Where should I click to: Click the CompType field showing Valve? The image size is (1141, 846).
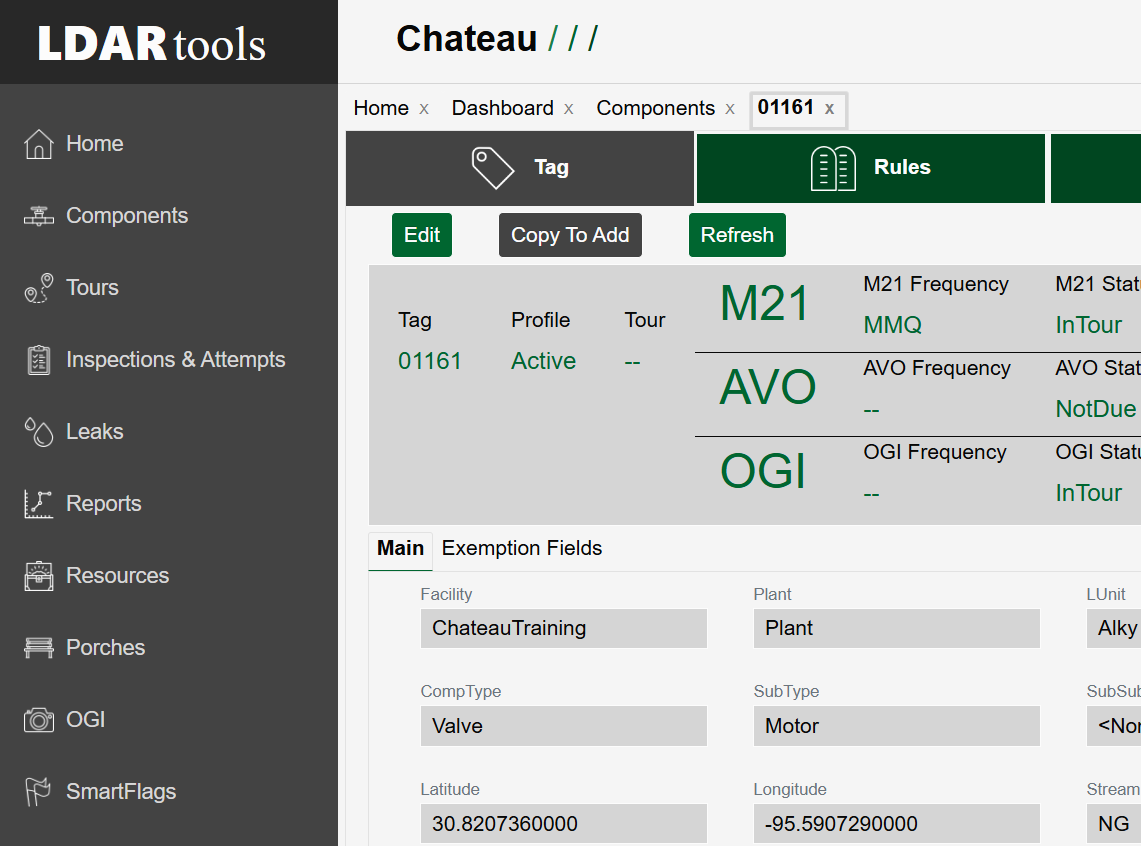click(564, 727)
